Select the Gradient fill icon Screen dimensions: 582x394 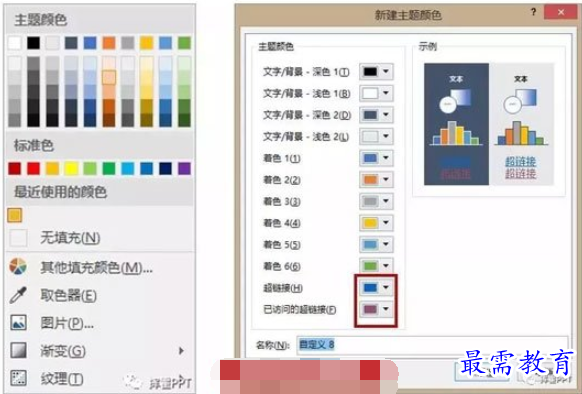tap(18, 350)
